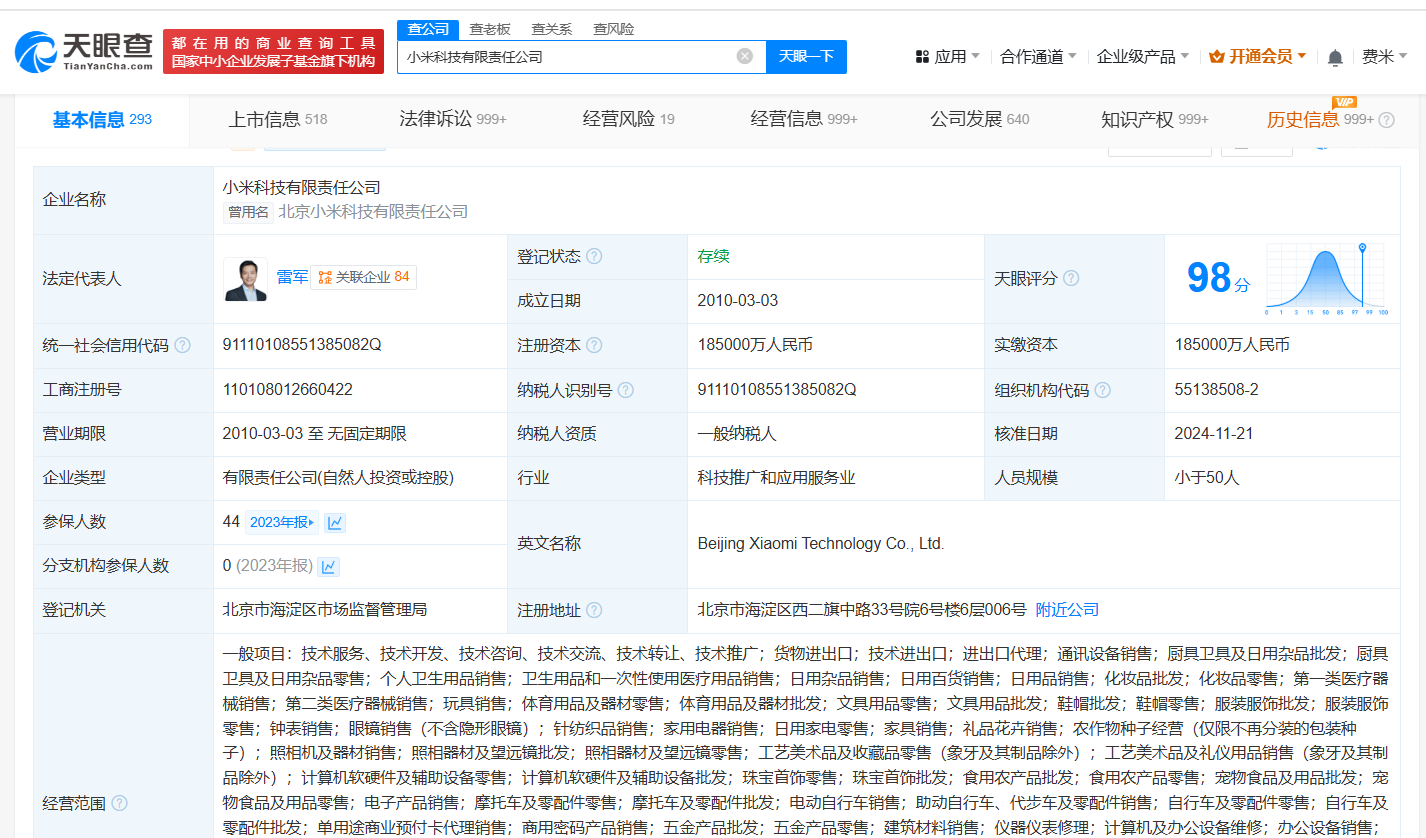Image resolution: width=1426 pixels, height=838 pixels.
Task: Click the TianYanCha logo
Action: [x=84, y=51]
